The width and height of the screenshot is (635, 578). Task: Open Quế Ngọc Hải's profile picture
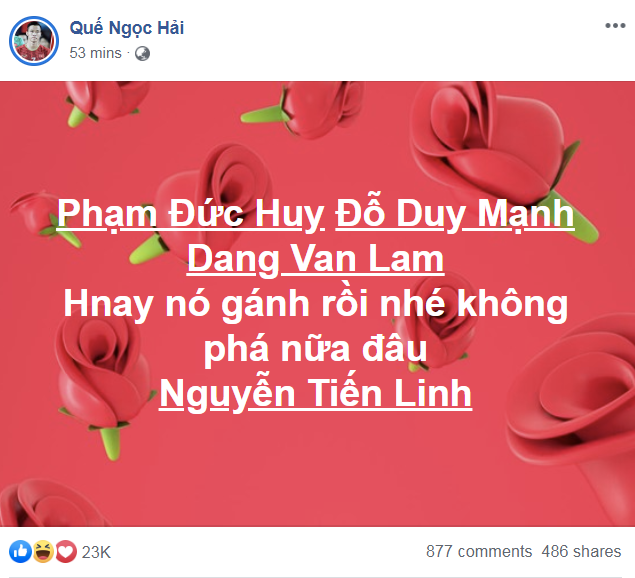click(34, 41)
